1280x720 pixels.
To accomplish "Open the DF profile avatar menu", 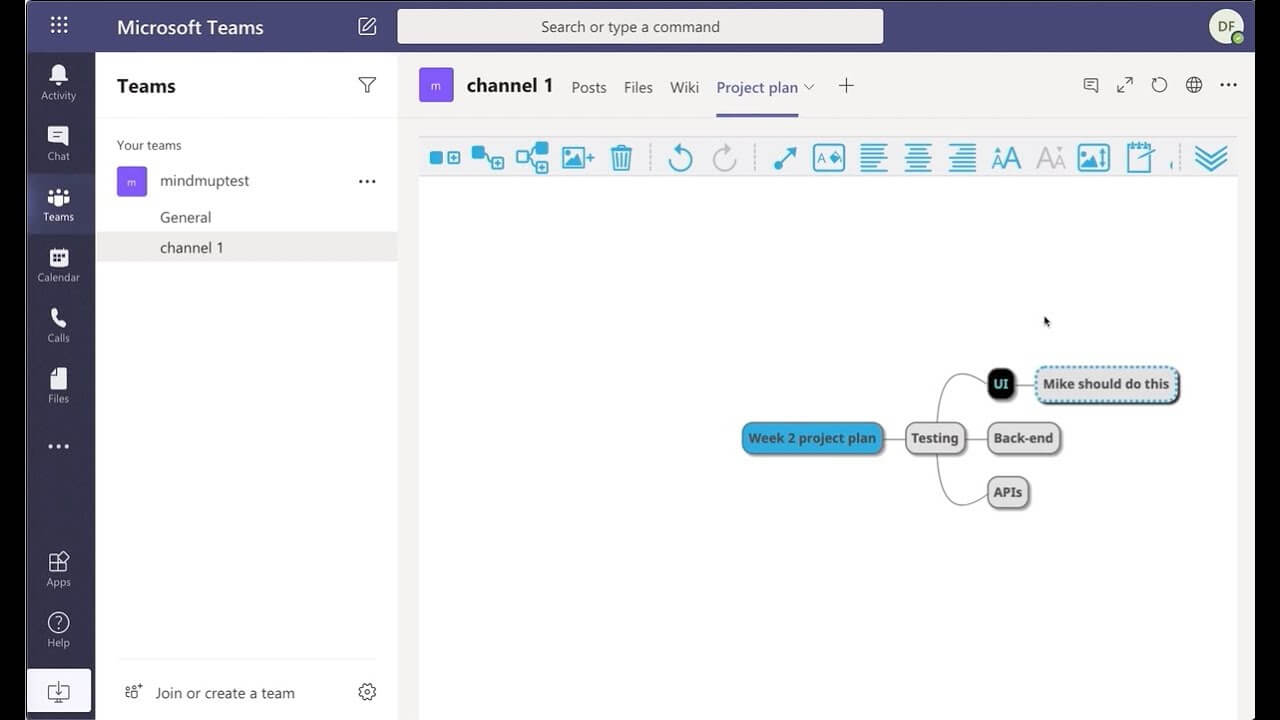I will (1226, 27).
